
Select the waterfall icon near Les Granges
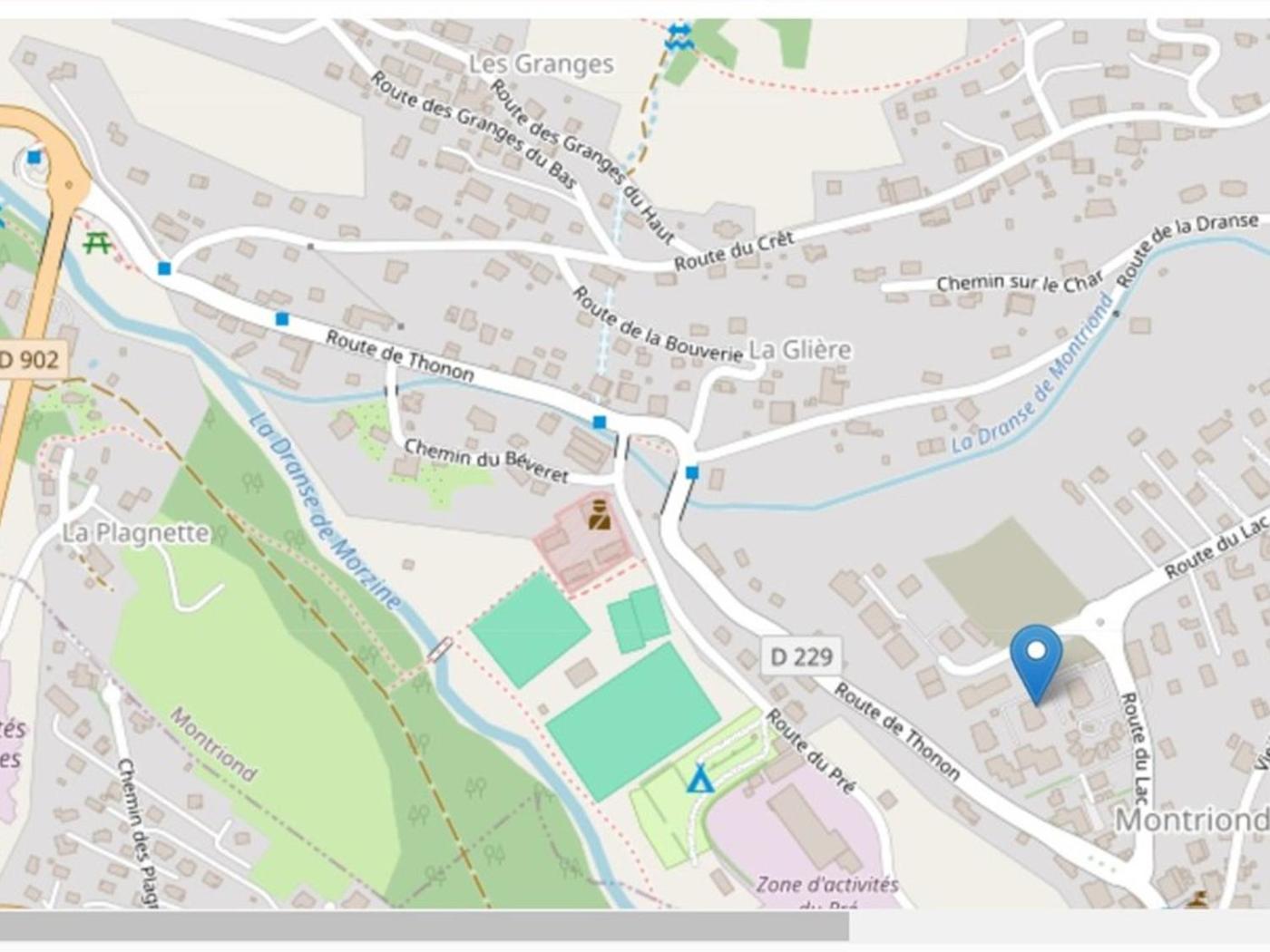pyautogui.click(x=679, y=36)
